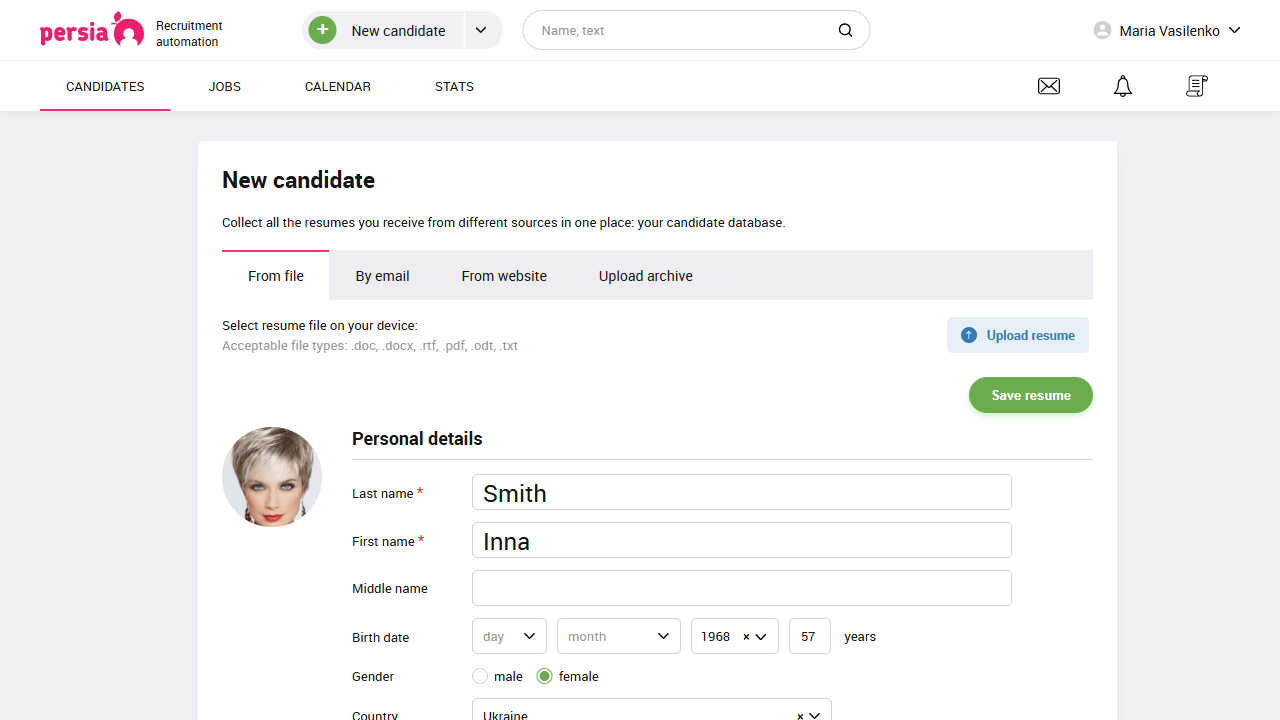This screenshot has width=1280, height=720.
Task: Open the day dropdown for birth date
Action: (509, 636)
